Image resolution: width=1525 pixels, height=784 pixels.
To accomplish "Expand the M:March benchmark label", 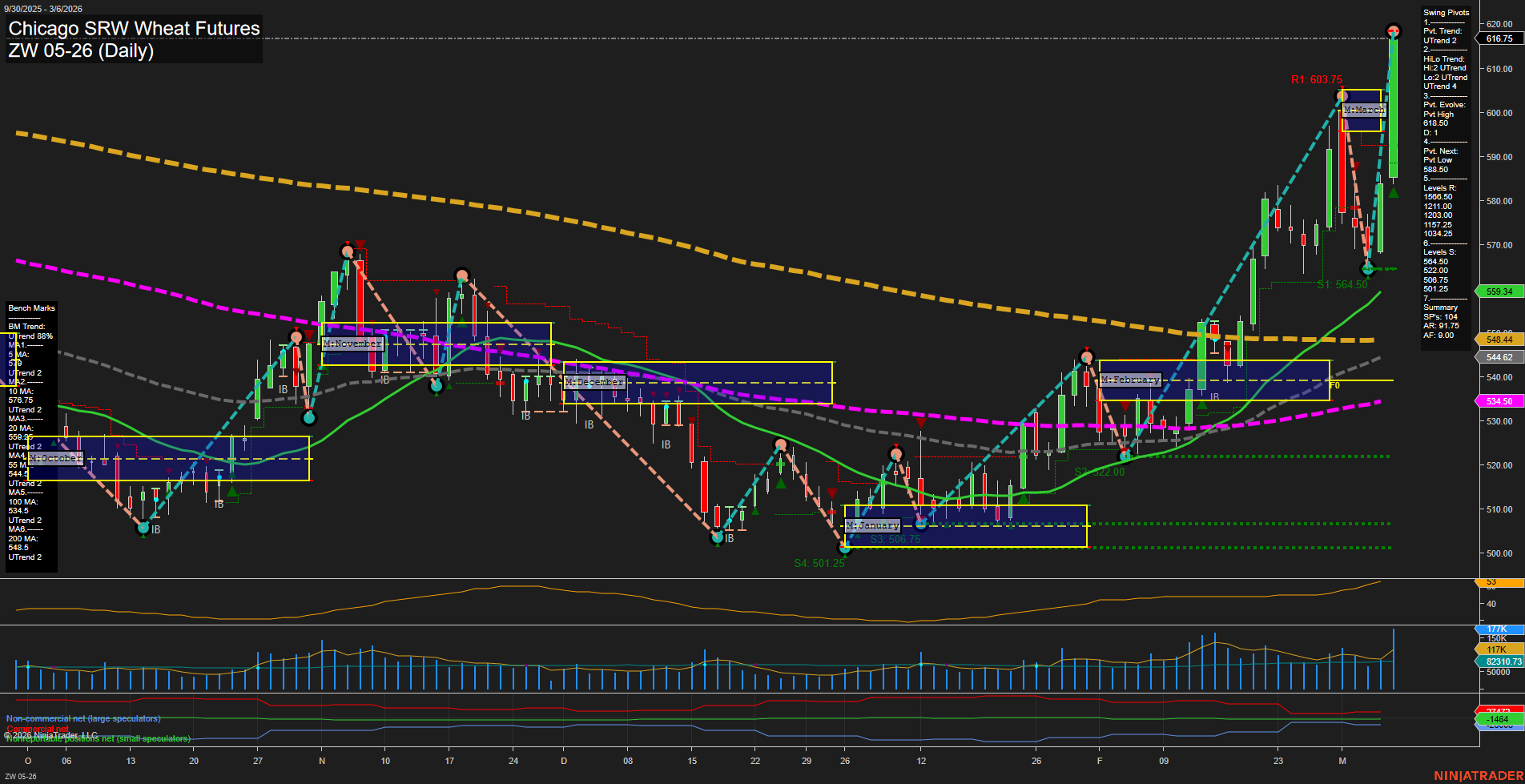I will click(x=1363, y=110).
